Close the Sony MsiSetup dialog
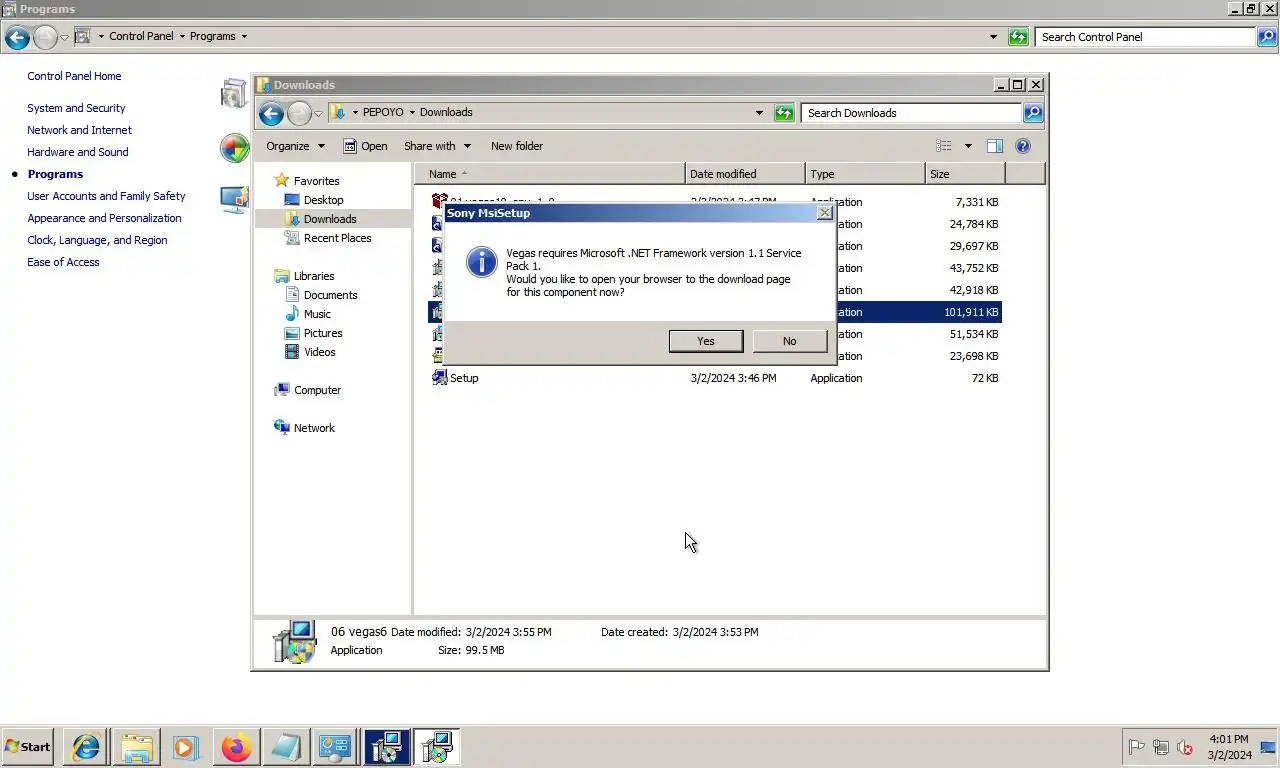This screenshot has height=768, width=1280. [x=824, y=213]
